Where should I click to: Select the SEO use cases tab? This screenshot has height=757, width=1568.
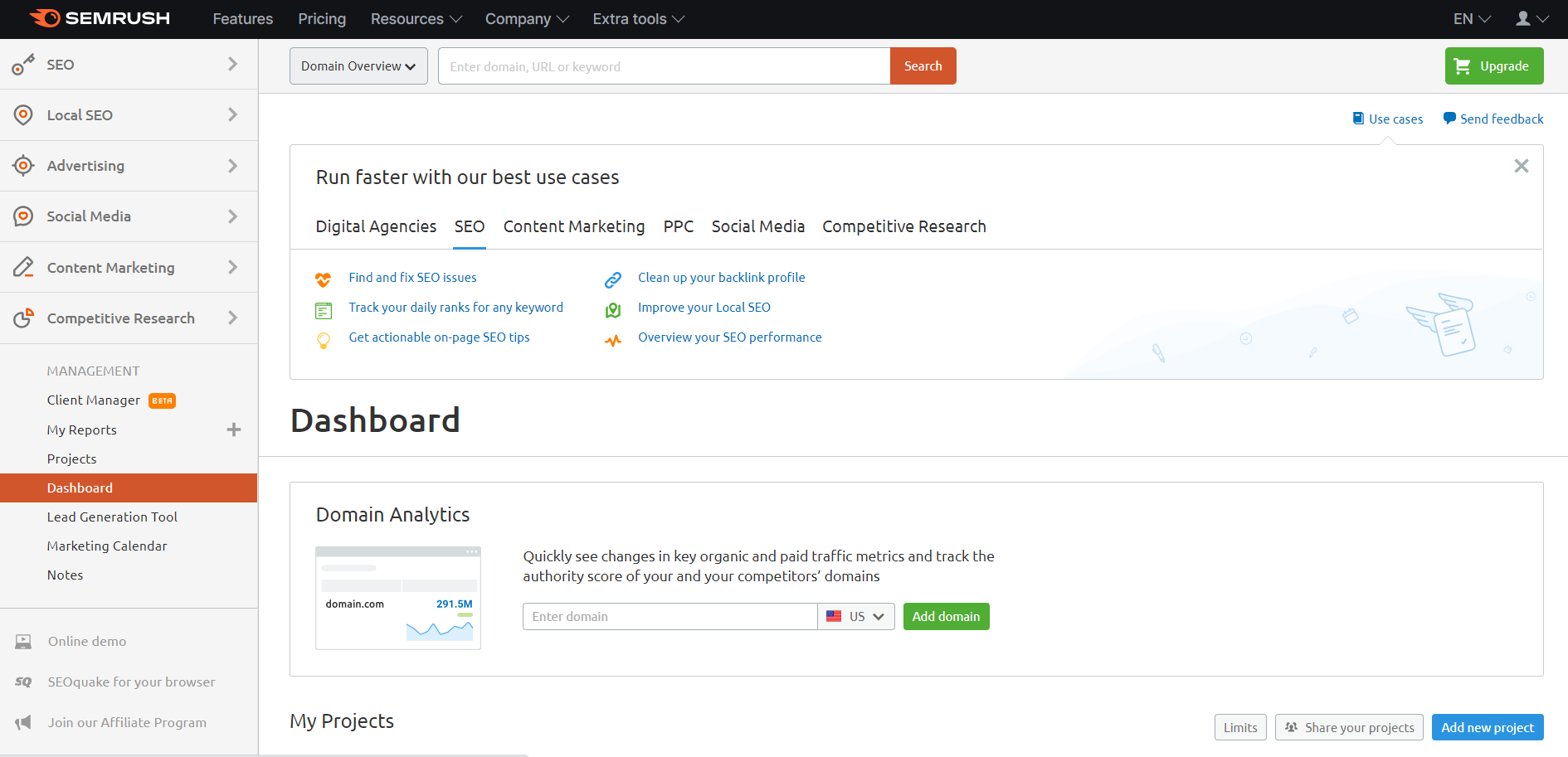click(470, 226)
